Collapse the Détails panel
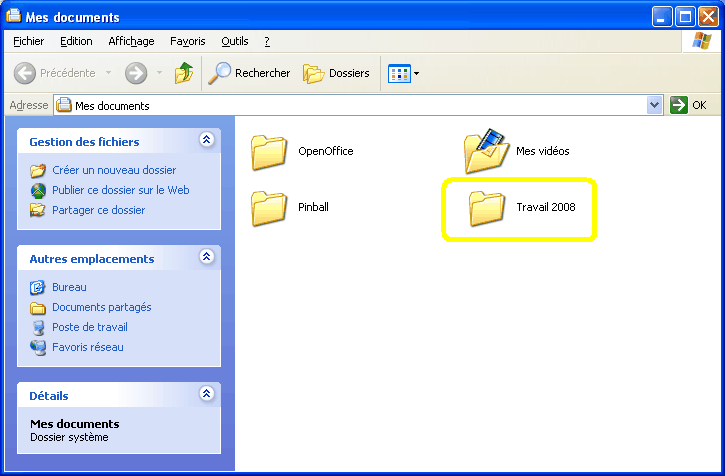The height and width of the screenshot is (476, 725). coord(207,393)
